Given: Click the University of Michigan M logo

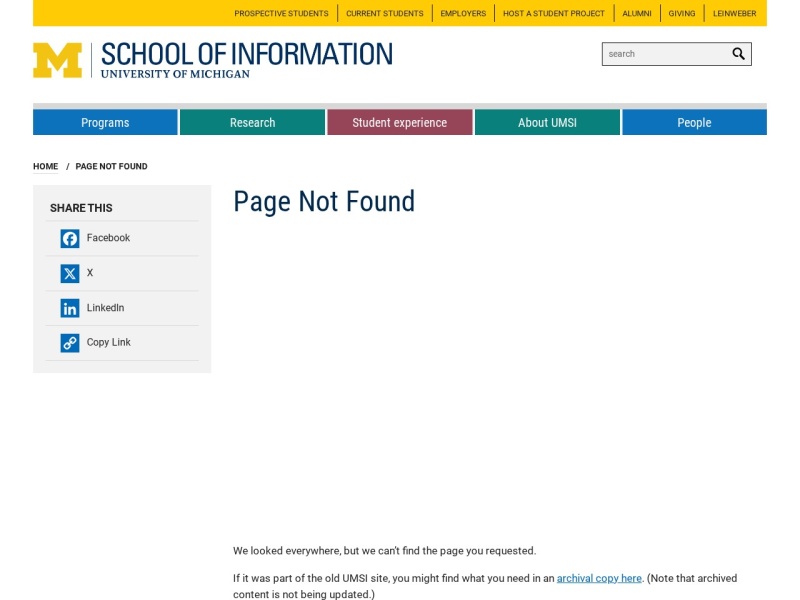Looking at the screenshot, I should [57, 60].
